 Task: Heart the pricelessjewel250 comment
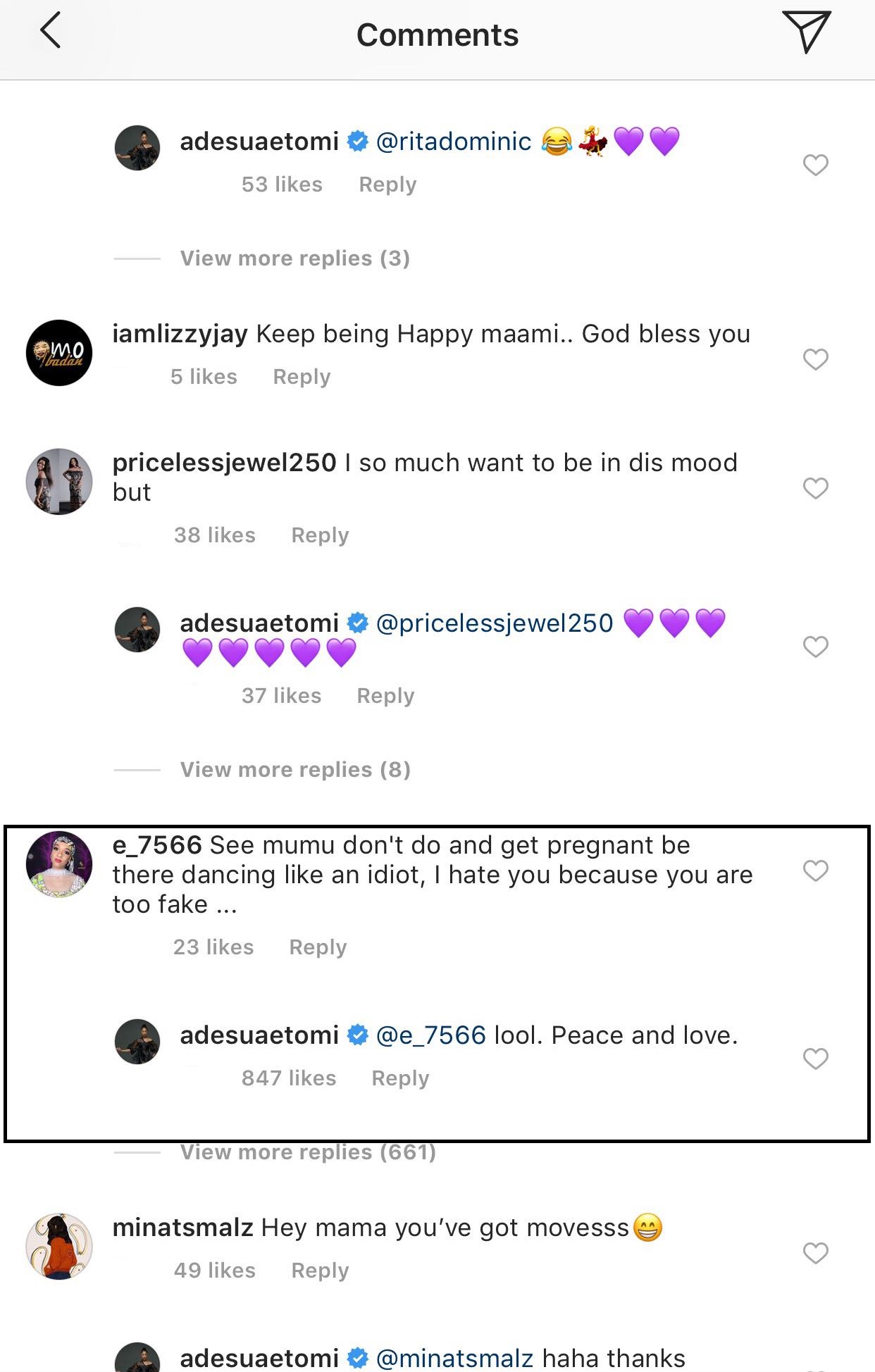[x=815, y=488]
